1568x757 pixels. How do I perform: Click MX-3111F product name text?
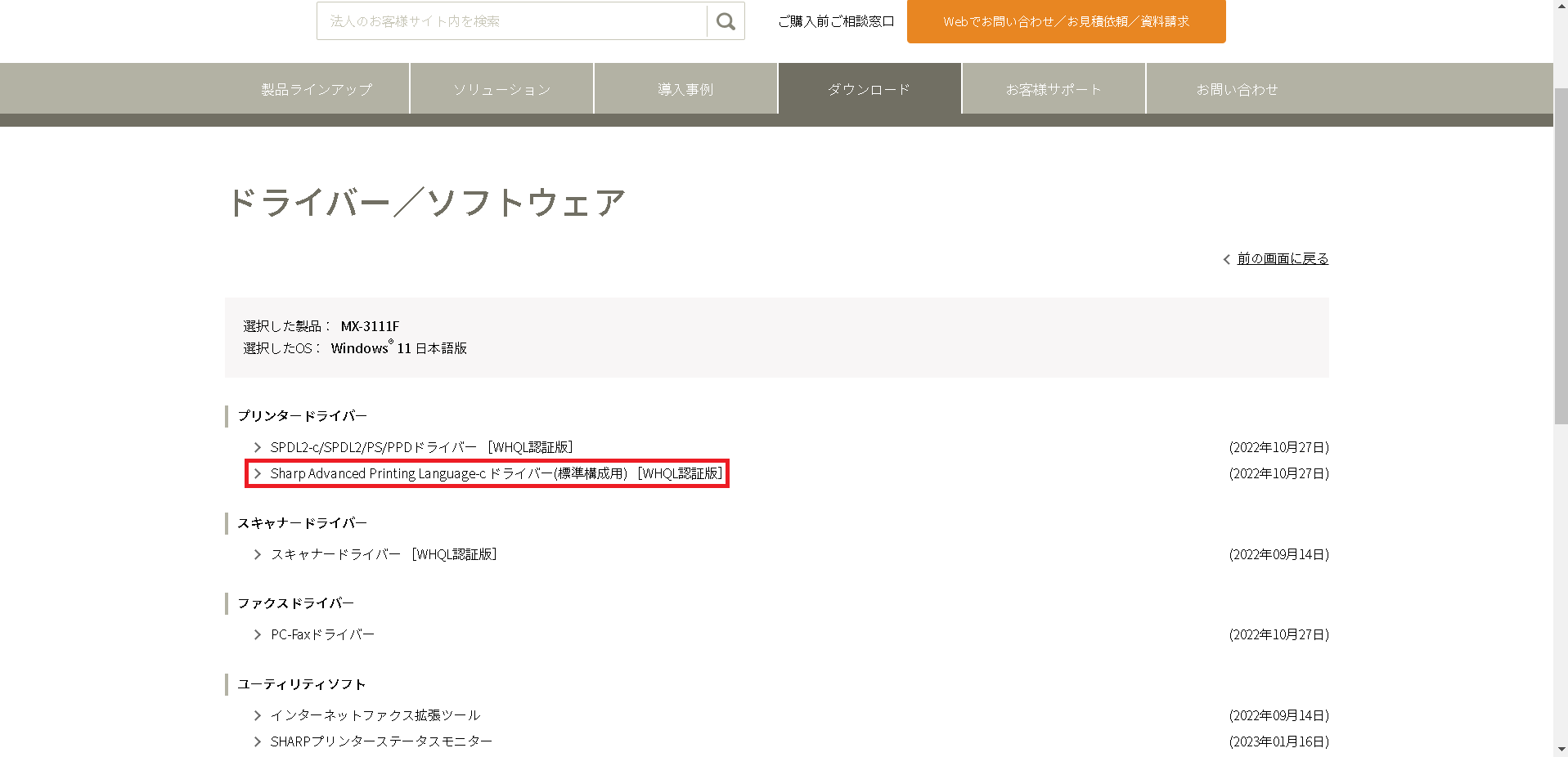pyautogui.click(x=370, y=326)
